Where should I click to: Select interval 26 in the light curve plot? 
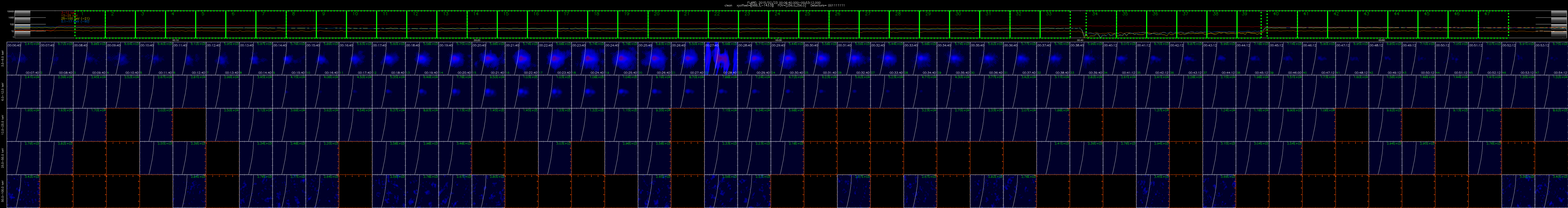point(844,24)
